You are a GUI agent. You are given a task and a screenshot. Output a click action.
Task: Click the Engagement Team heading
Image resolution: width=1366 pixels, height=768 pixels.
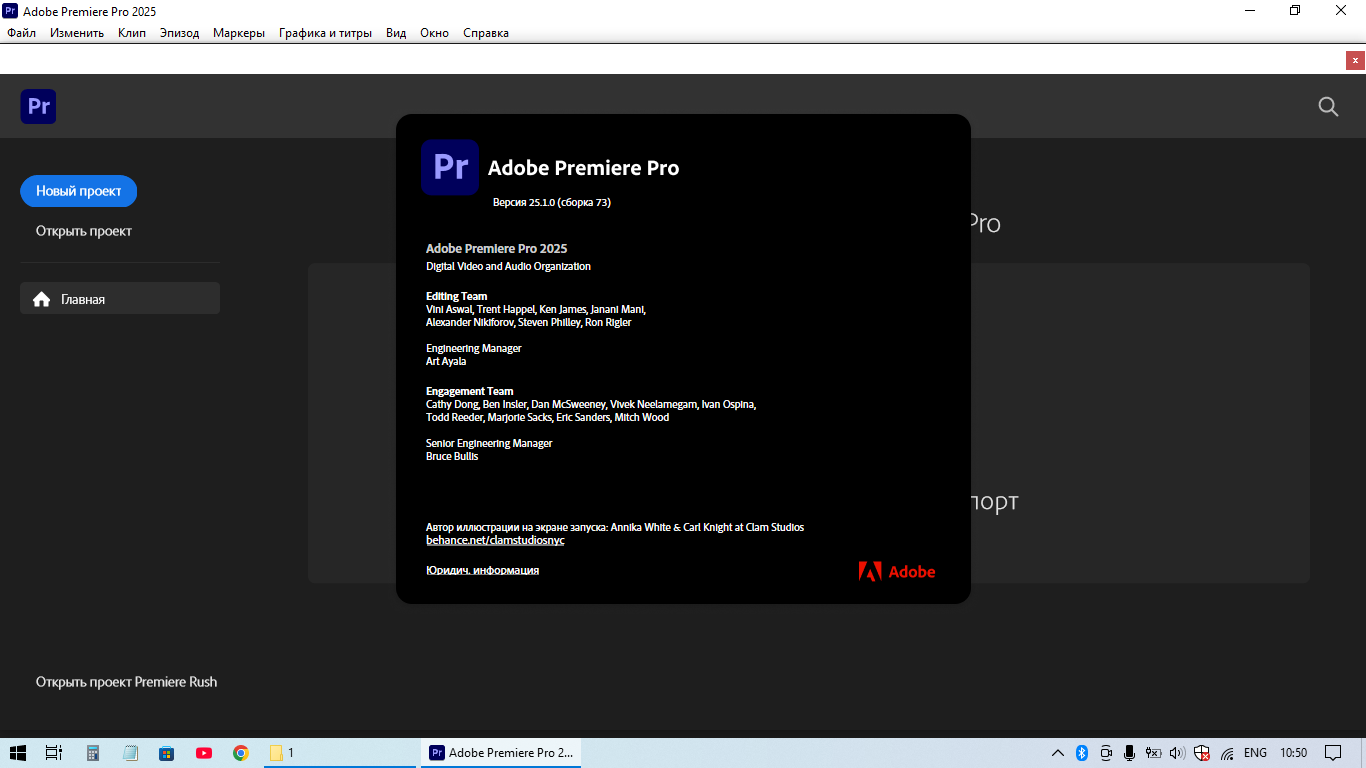pyautogui.click(x=470, y=391)
